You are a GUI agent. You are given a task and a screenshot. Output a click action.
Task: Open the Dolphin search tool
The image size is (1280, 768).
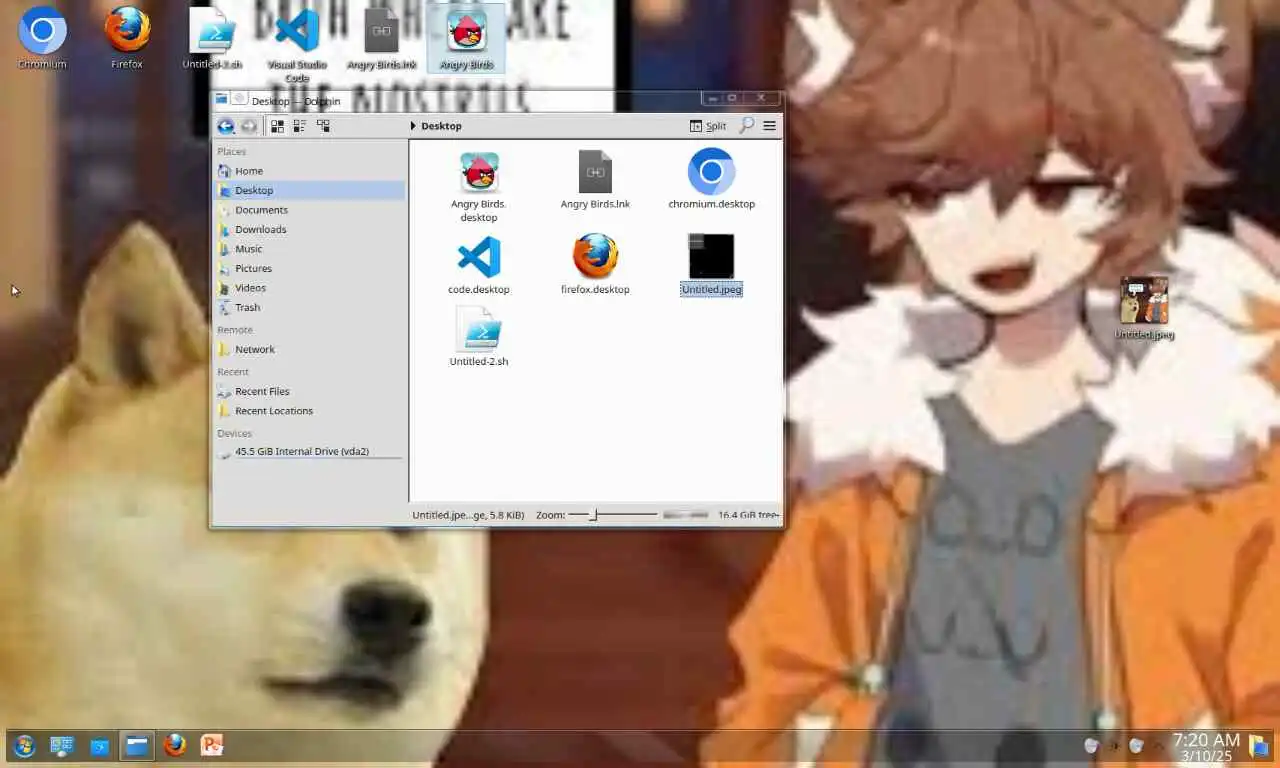click(x=746, y=126)
